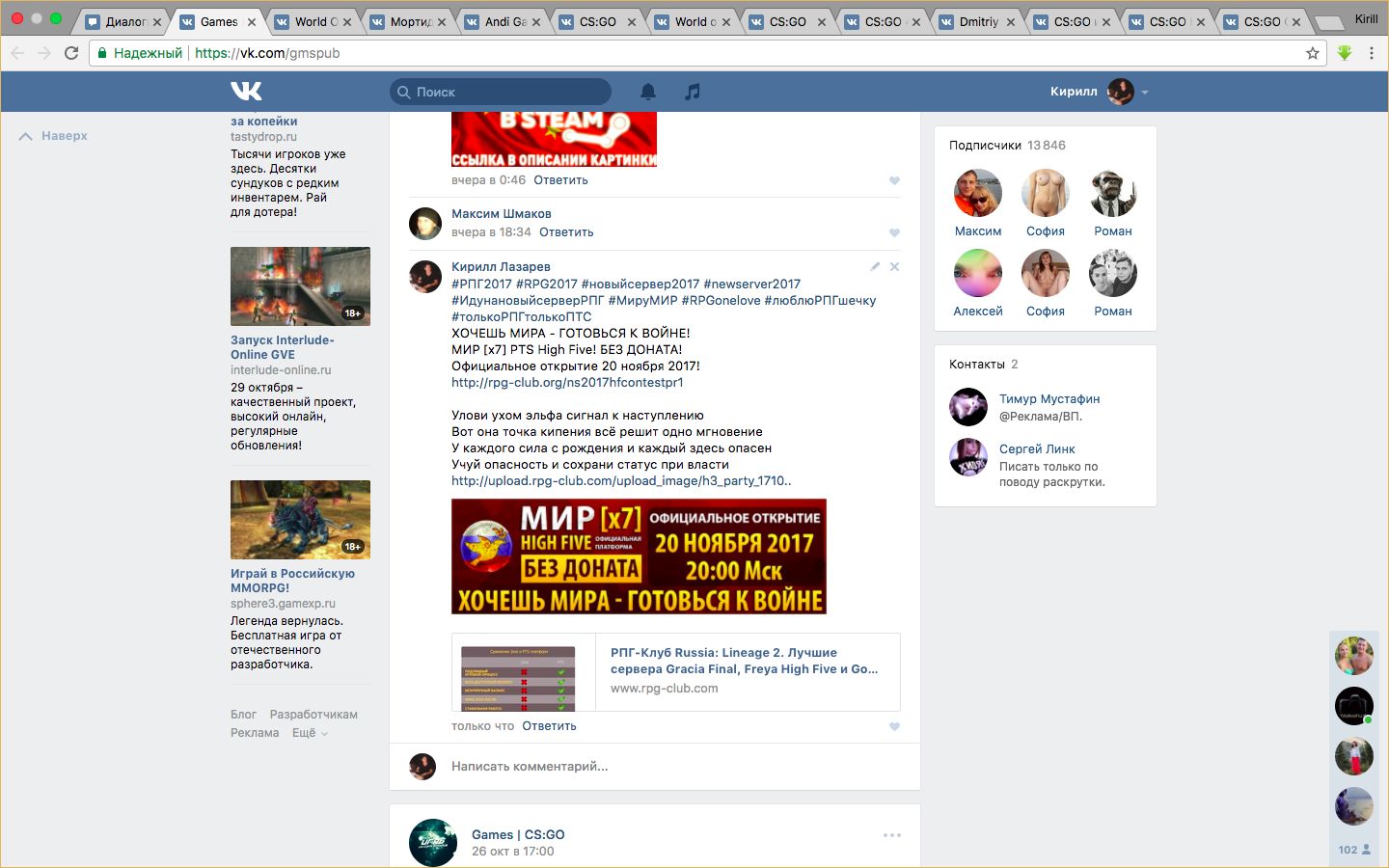1389x868 pixels.
Task: Reply to the вчера в 0:46 comment
Action: pos(560,180)
